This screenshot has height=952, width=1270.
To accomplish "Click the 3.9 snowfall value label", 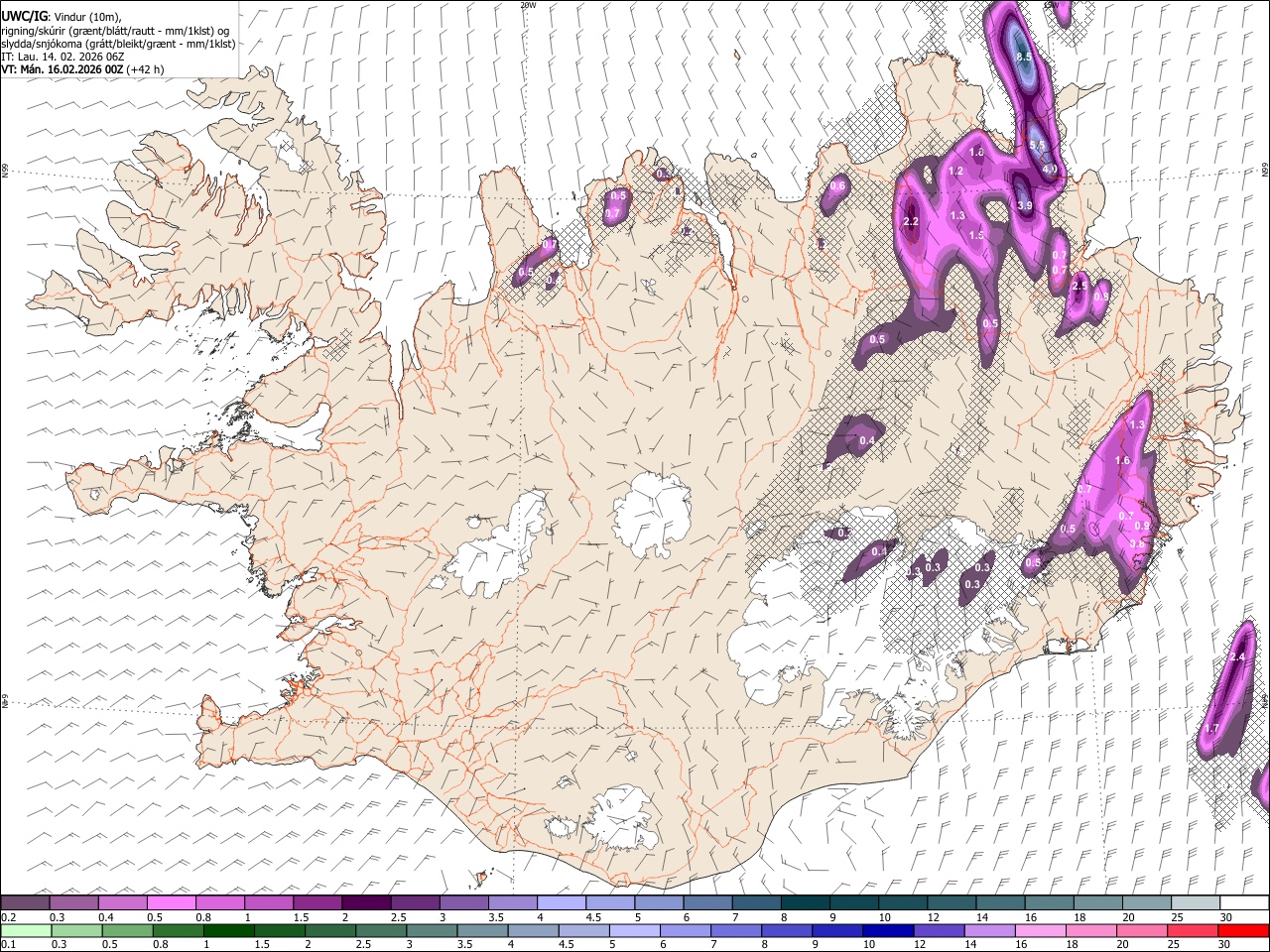I will [x=1025, y=205].
